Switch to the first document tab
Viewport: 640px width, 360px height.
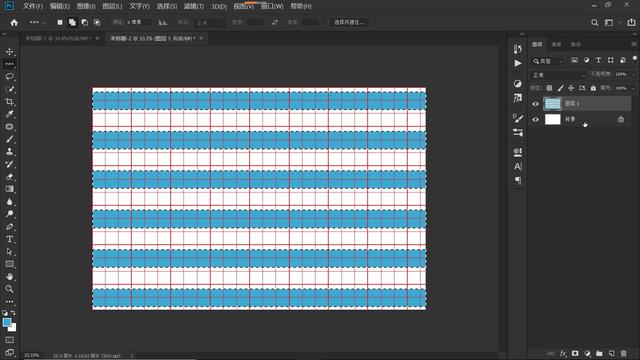point(58,38)
